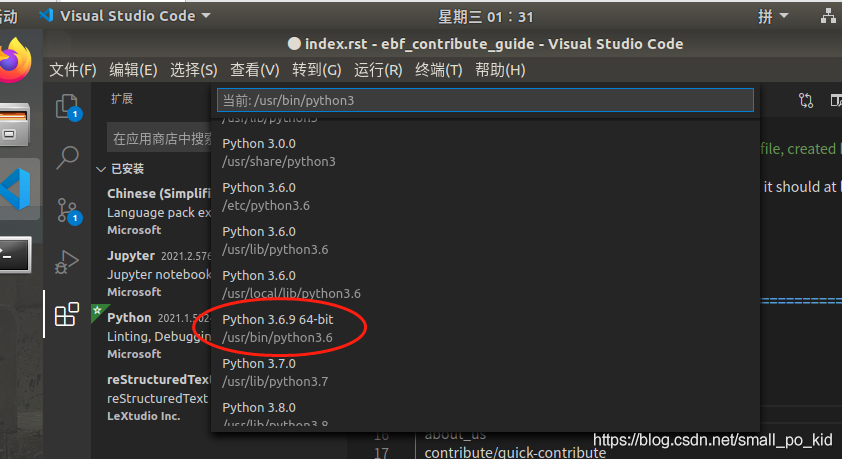This screenshot has width=842, height=459.
Task: Open the Jupyter extension entry
Action: pos(152,273)
